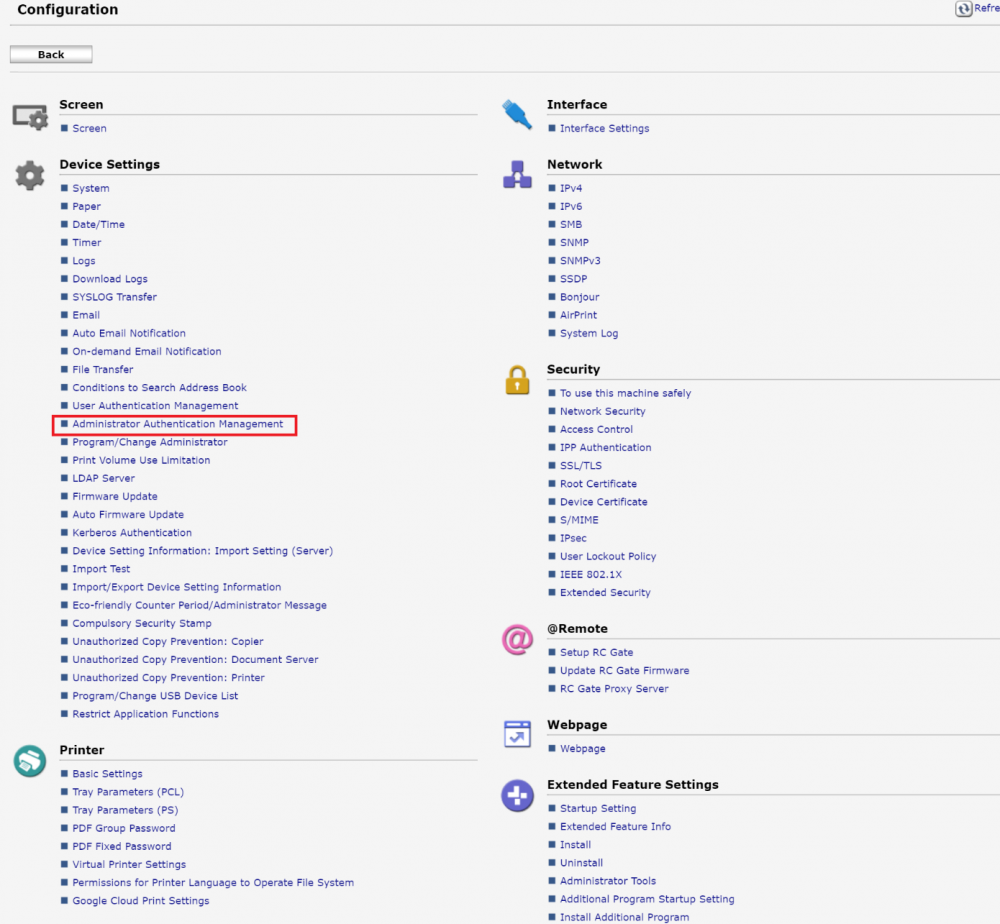Click the Security padlock icon
This screenshot has width=1000, height=924.
[x=517, y=380]
